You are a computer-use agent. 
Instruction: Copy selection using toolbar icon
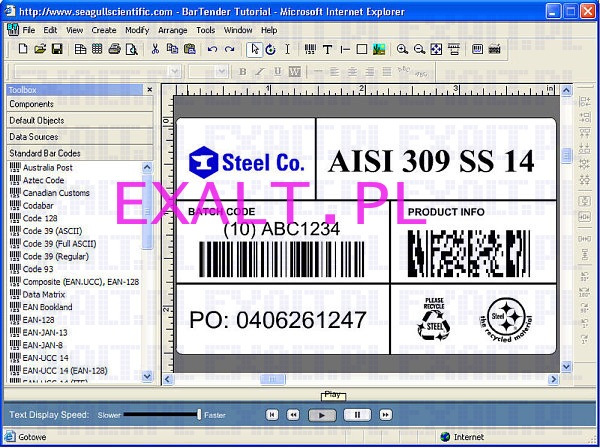coord(173,49)
